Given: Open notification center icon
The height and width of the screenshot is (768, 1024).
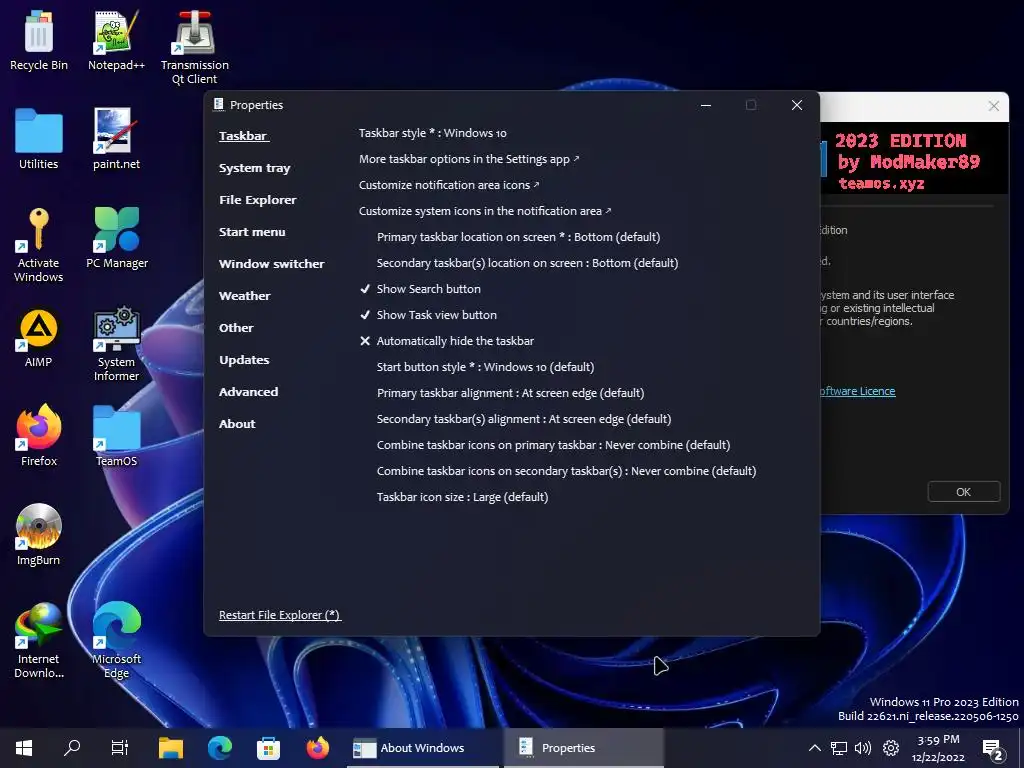Looking at the screenshot, I should click(x=993, y=749).
